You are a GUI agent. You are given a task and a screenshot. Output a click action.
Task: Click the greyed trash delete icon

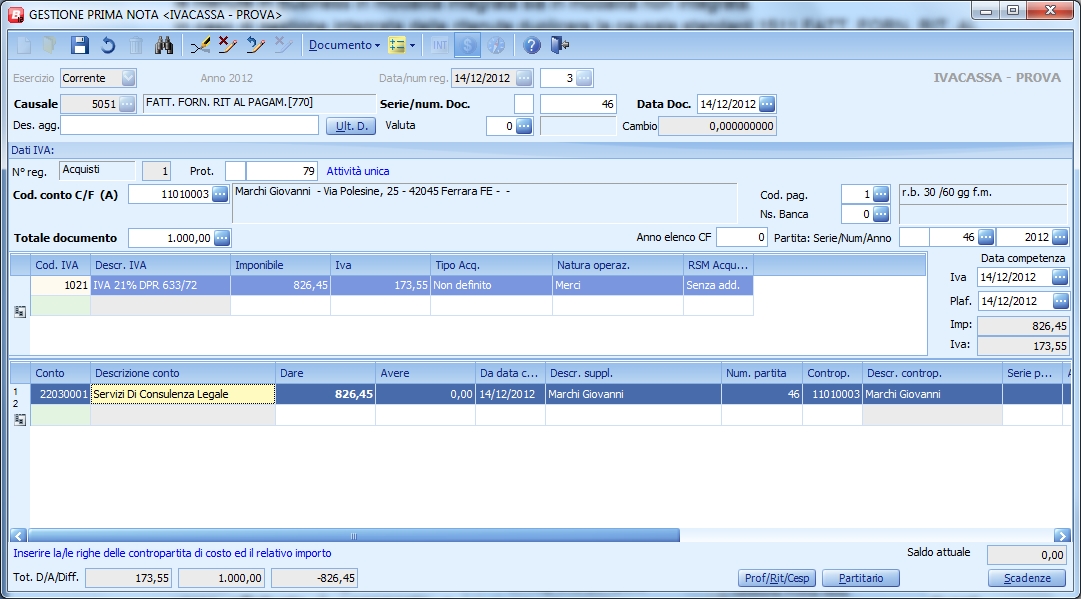tap(136, 45)
